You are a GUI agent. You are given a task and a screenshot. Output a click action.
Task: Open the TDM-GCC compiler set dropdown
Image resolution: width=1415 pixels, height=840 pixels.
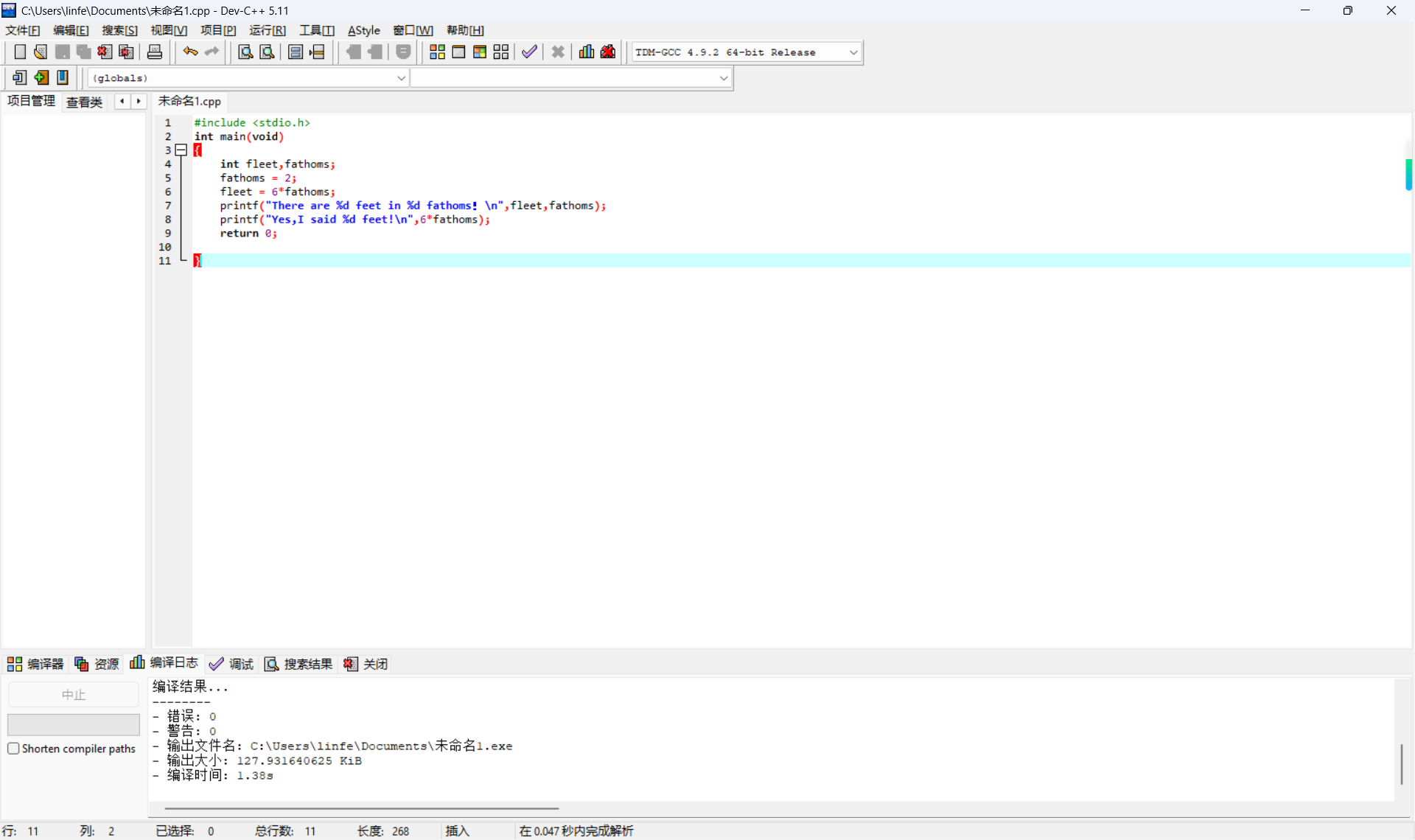point(853,52)
